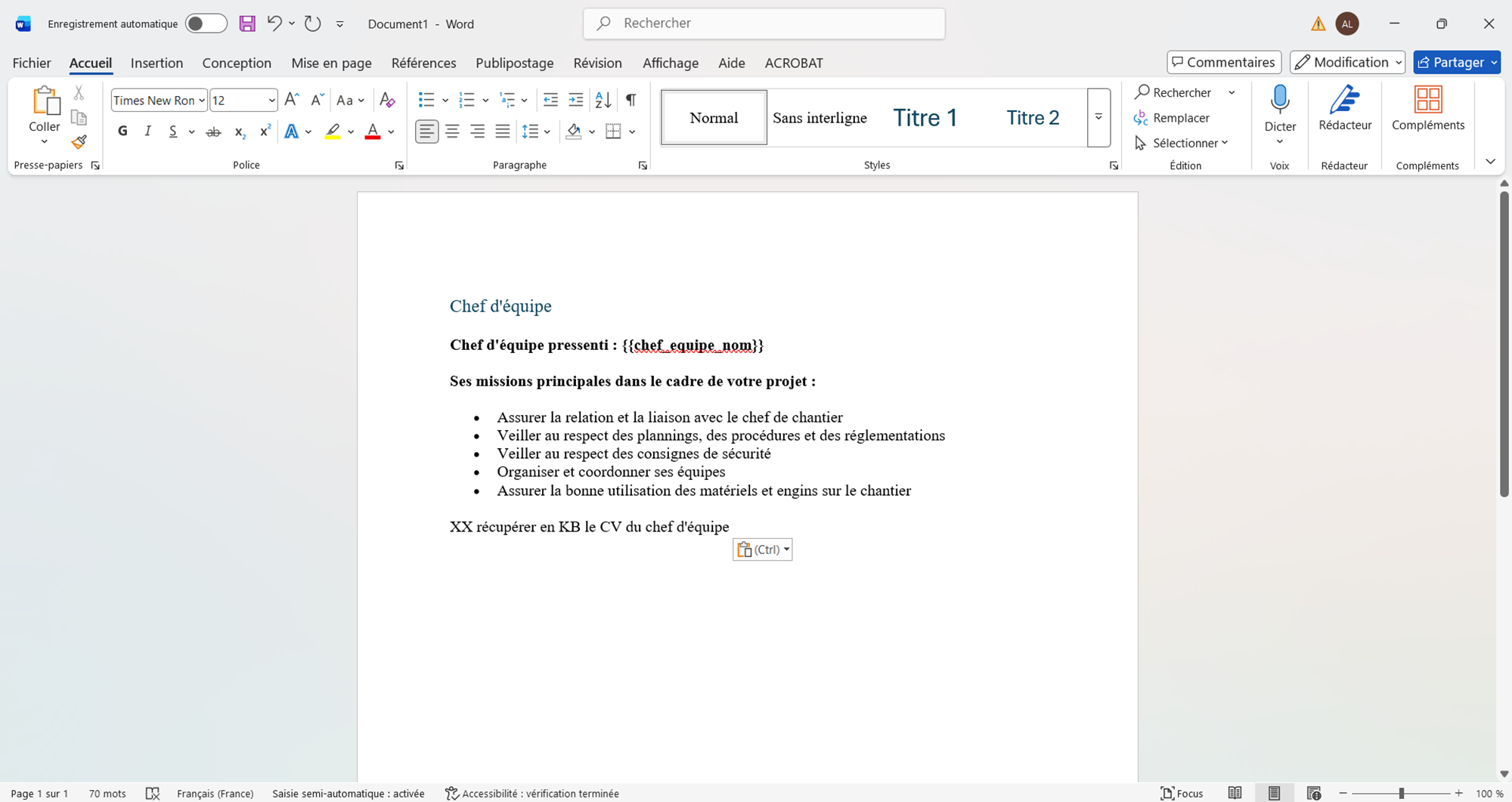This screenshot has width=1512, height=802.
Task: Toggle bold formatting with G button
Action: [x=122, y=132]
